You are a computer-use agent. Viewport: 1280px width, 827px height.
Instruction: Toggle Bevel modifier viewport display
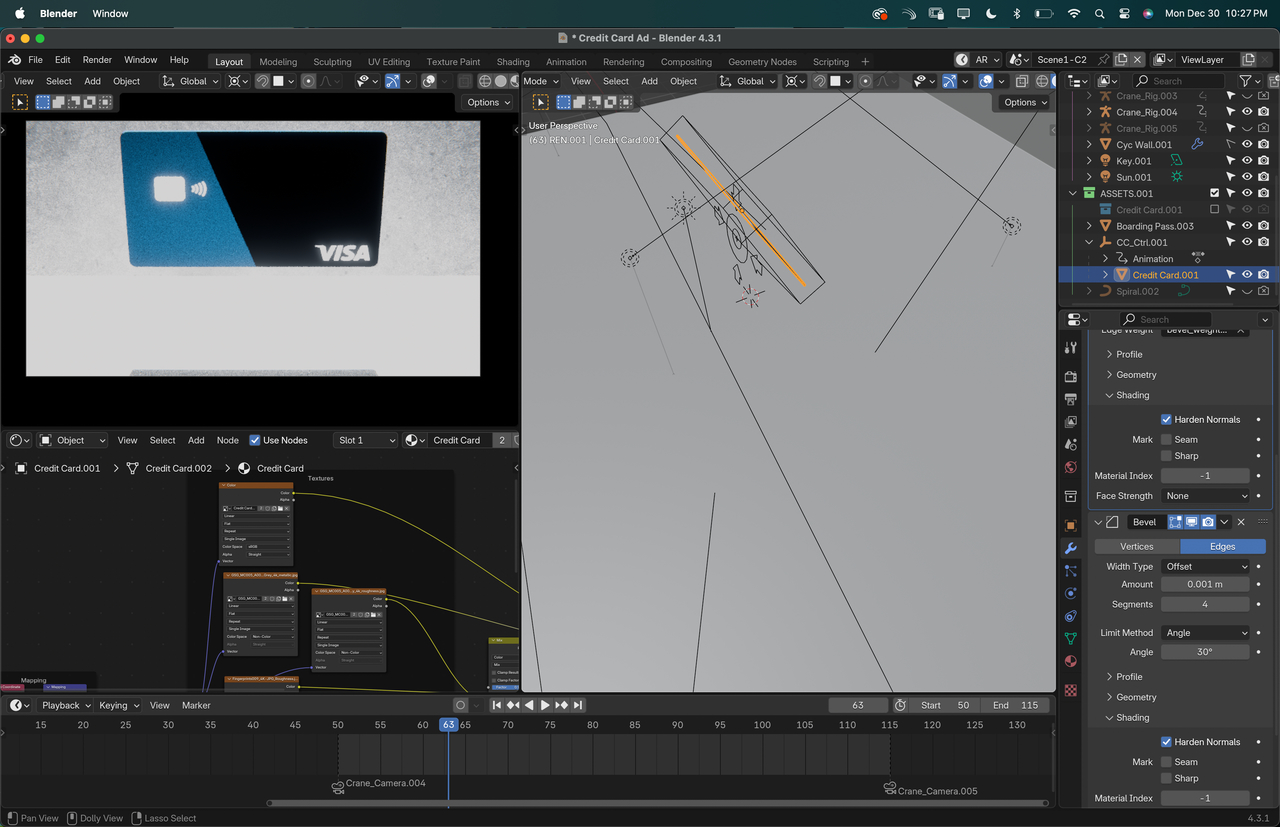tap(1192, 522)
